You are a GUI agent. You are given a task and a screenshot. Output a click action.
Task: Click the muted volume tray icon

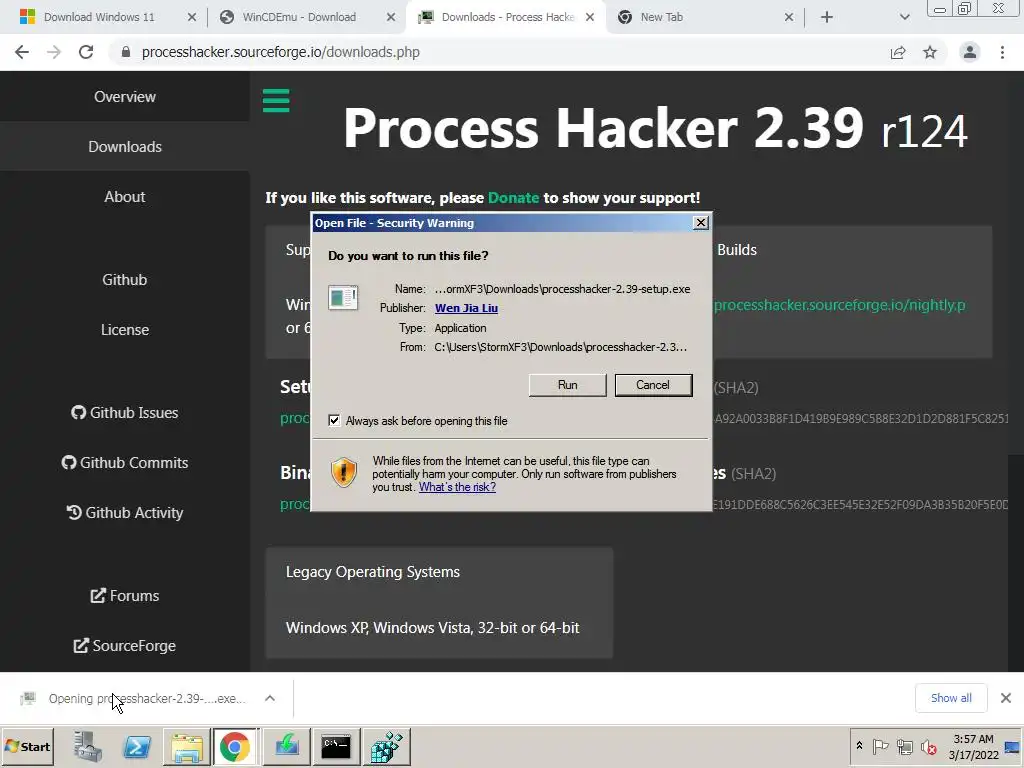coord(929,746)
